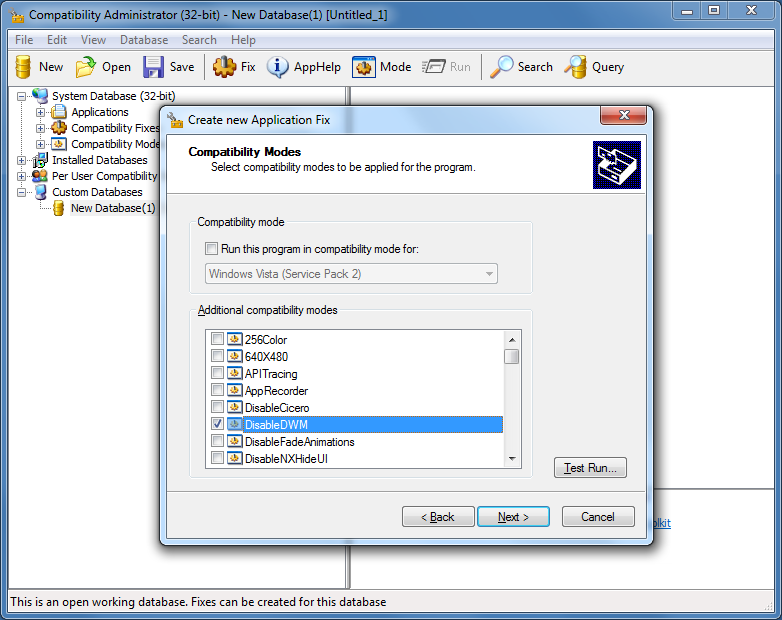Click the Search magnifier toolbar icon
This screenshot has height=620, width=782.
coord(501,67)
